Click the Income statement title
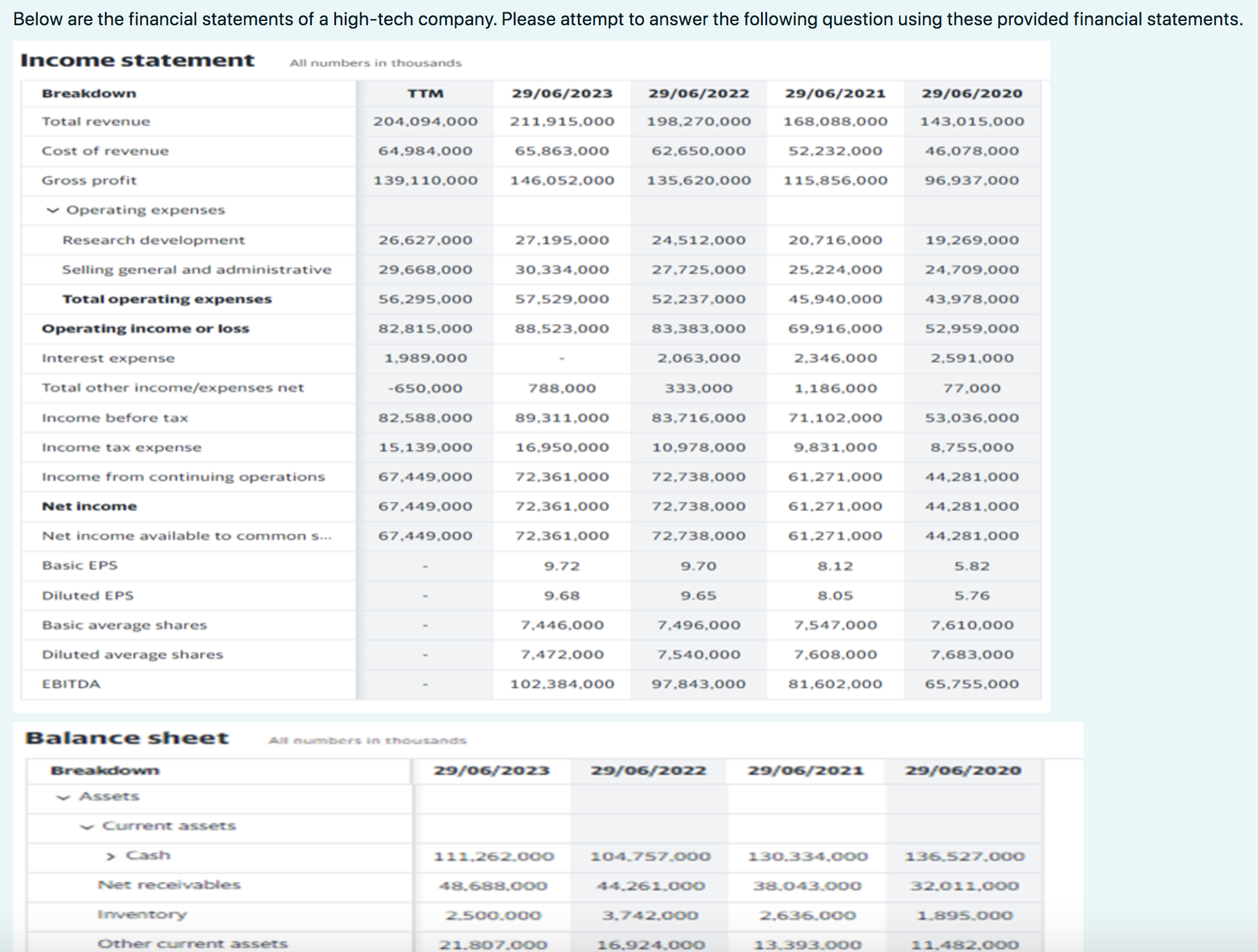This screenshot has height=952, width=1258. click(x=137, y=60)
